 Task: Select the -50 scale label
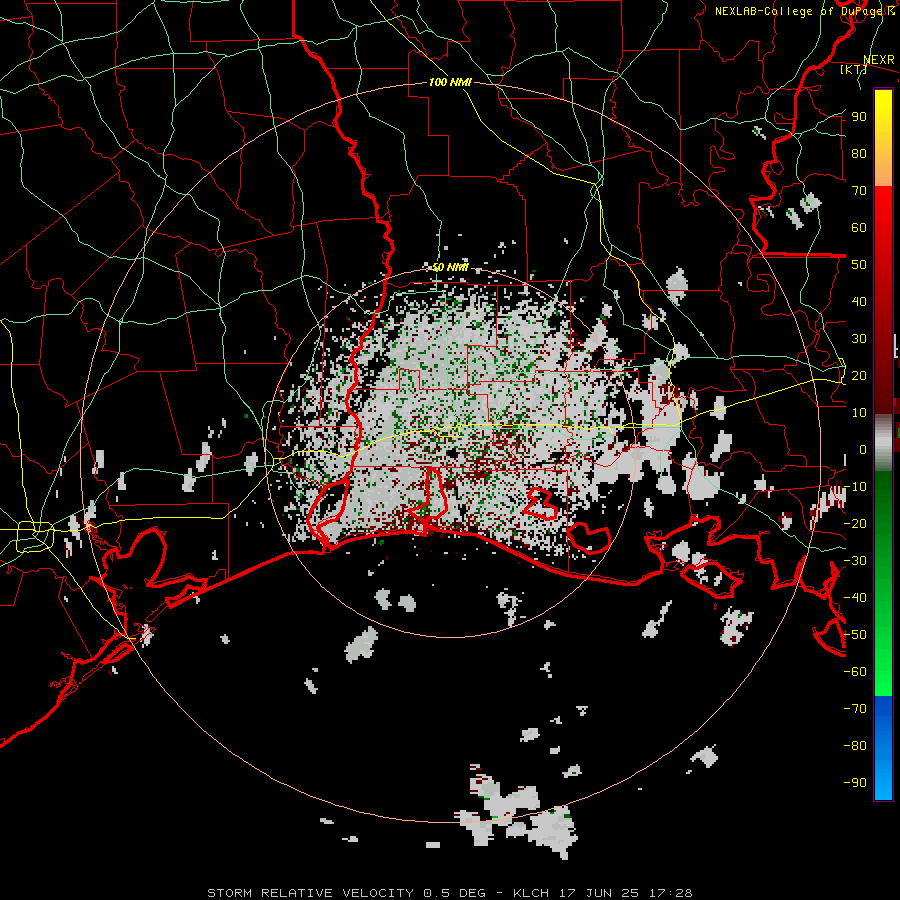pyautogui.click(x=855, y=635)
